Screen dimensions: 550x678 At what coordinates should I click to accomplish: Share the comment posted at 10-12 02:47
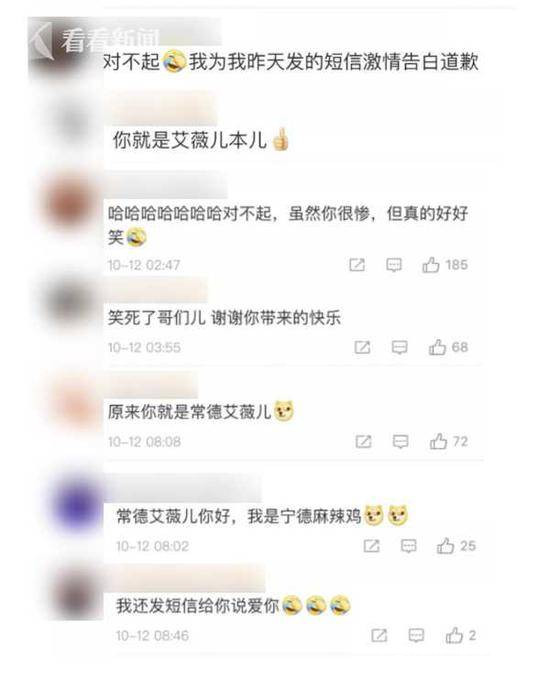pyautogui.click(x=357, y=265)
